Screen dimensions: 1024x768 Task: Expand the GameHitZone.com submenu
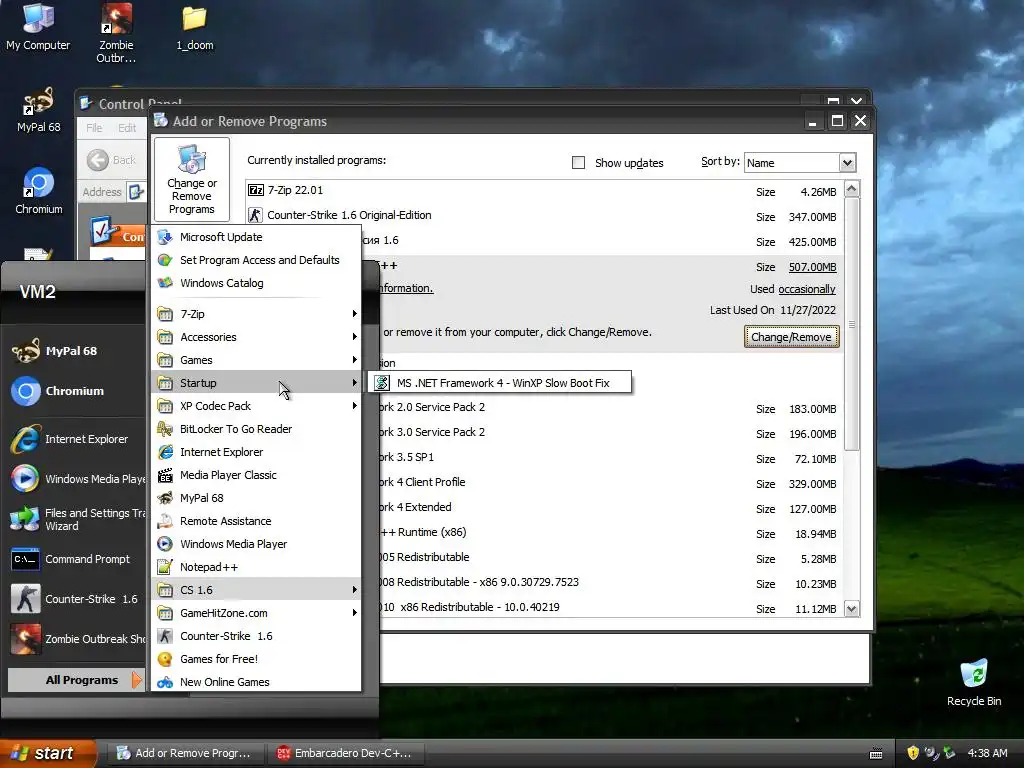[x=256, y=613]
